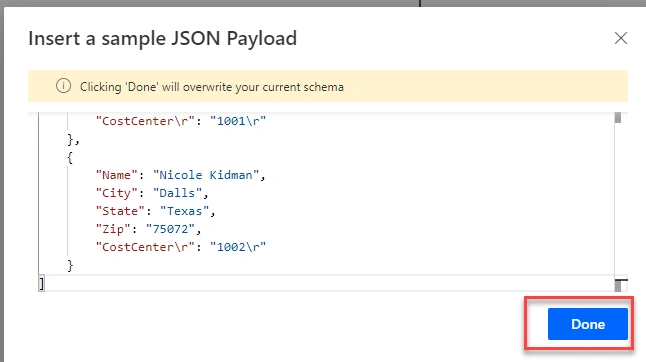Click the dialog title Insert a sample JSON Payload

coord(163,39)
